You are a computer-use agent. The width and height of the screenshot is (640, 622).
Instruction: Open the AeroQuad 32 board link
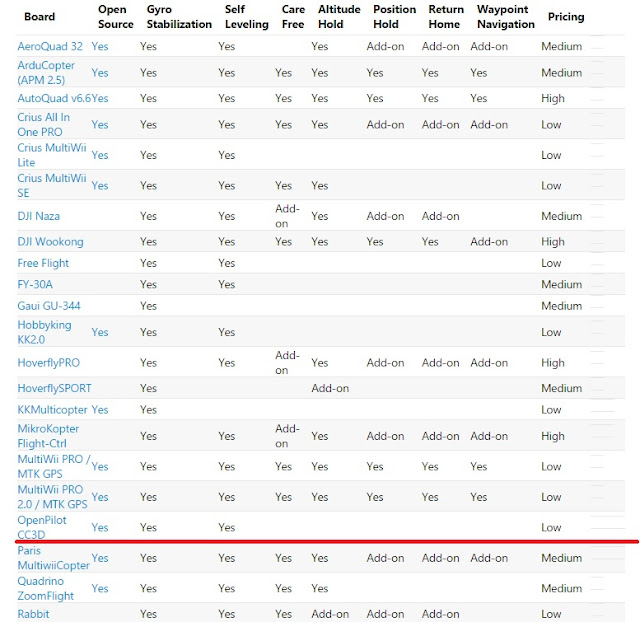coord(50,46)
